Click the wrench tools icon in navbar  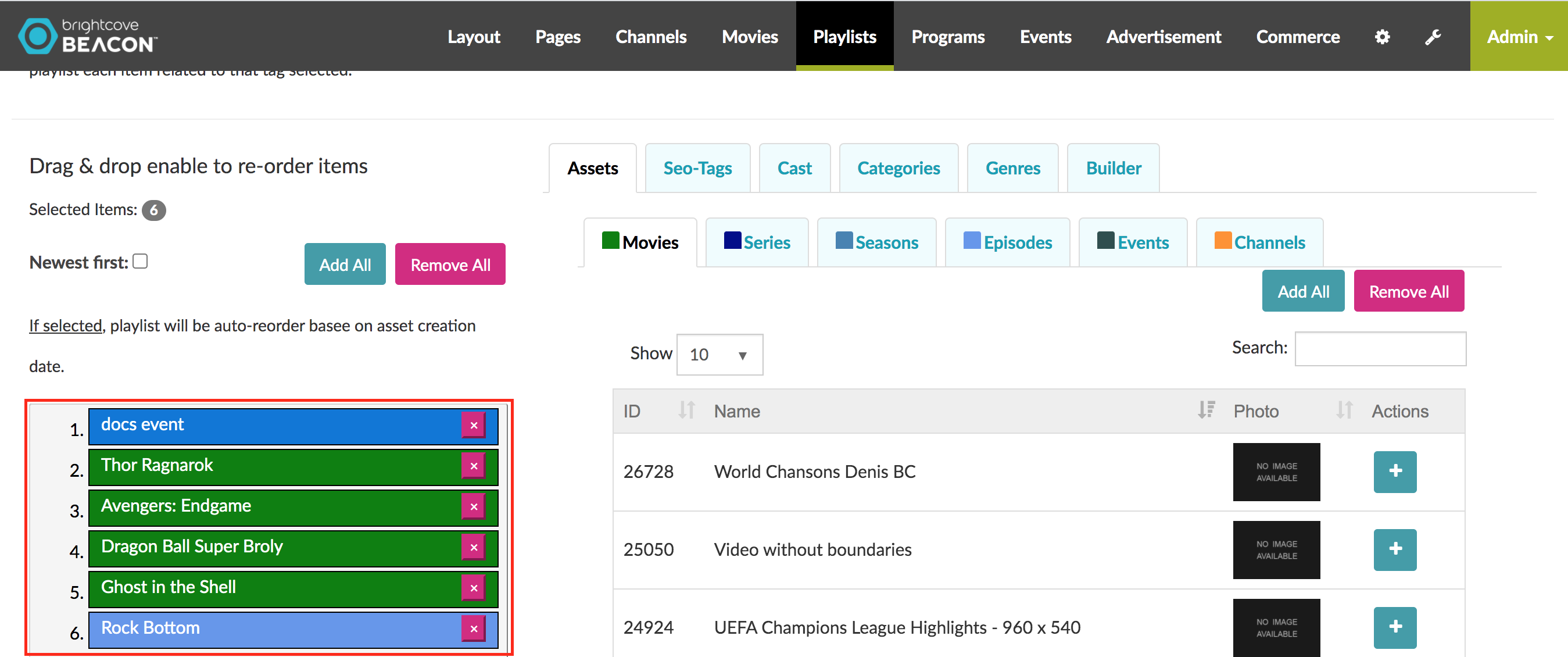1433,37
